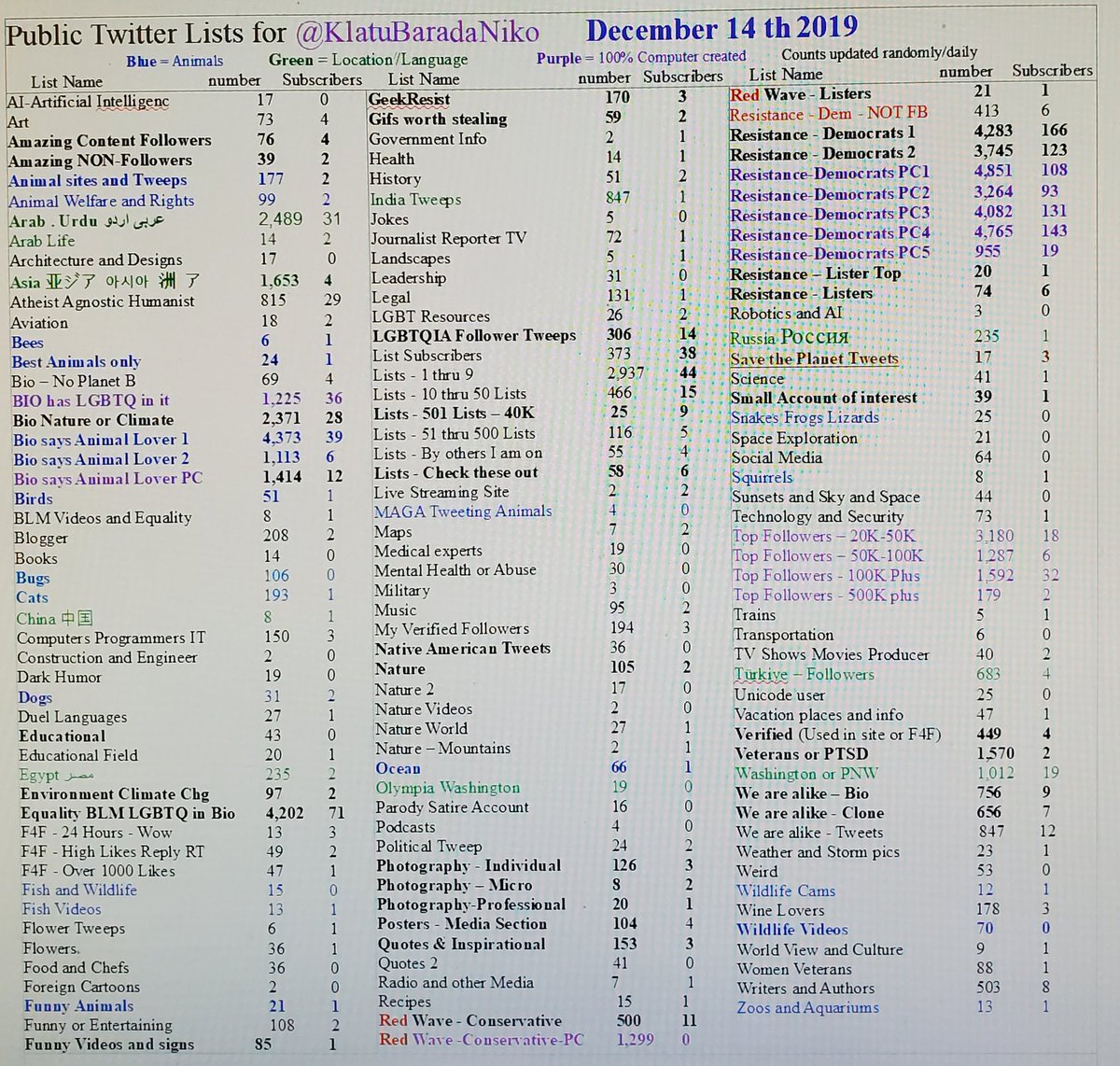Select 'Native American Tweets' row
This screenshot has width=1120, height=1066.
tap(534, 649)
